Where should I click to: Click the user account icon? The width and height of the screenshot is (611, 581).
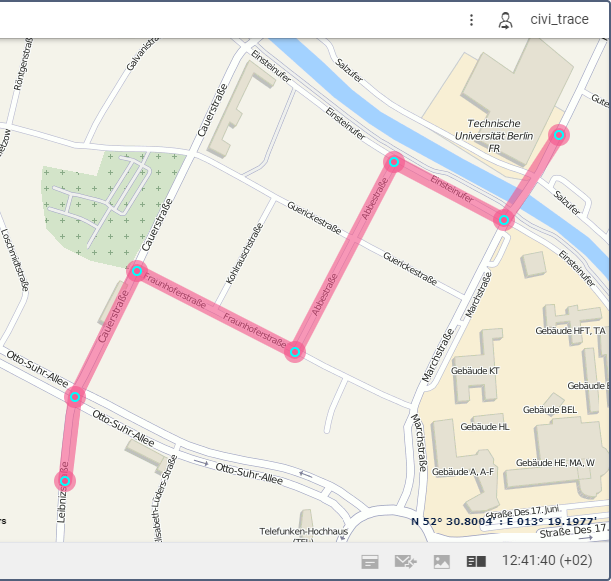pos(505,20)
